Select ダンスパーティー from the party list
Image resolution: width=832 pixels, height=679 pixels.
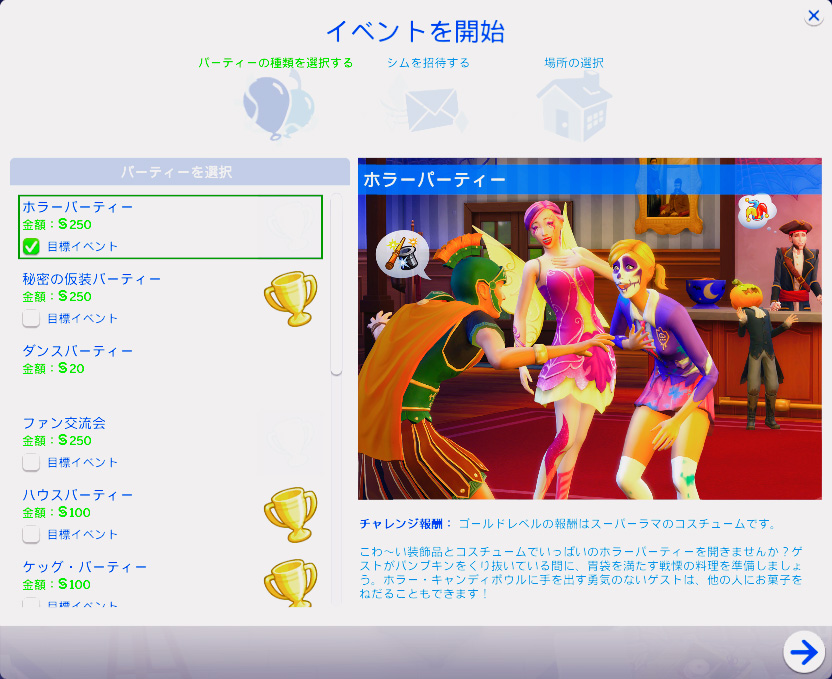78,351
